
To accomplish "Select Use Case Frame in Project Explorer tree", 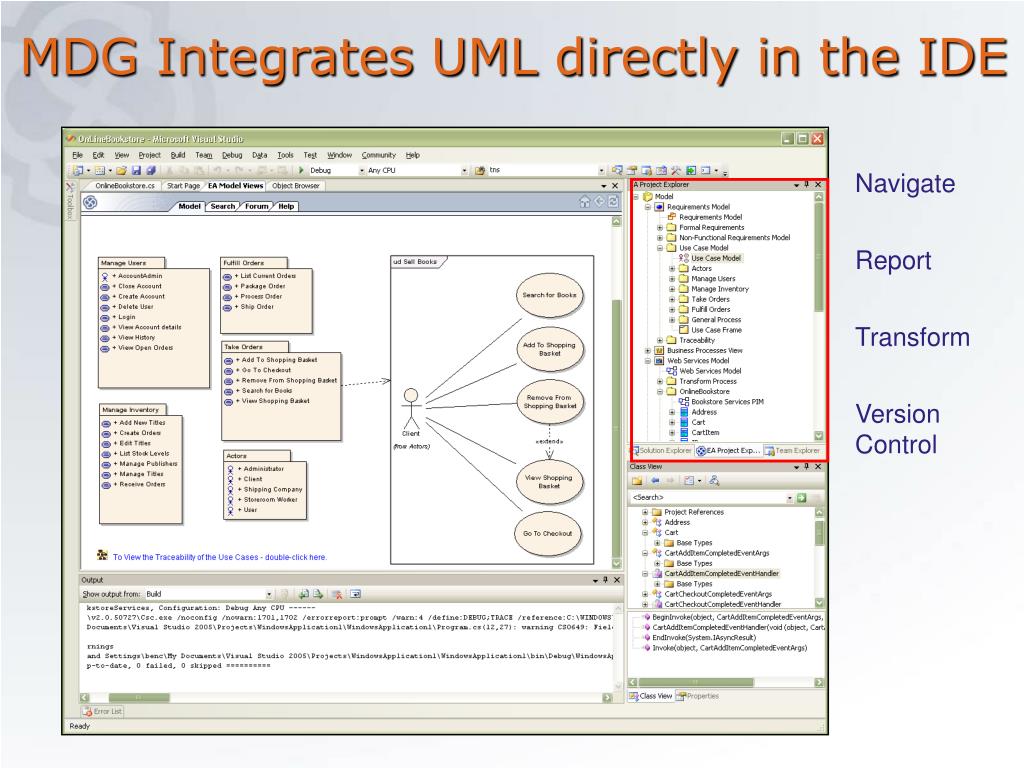I will point(716,330).
